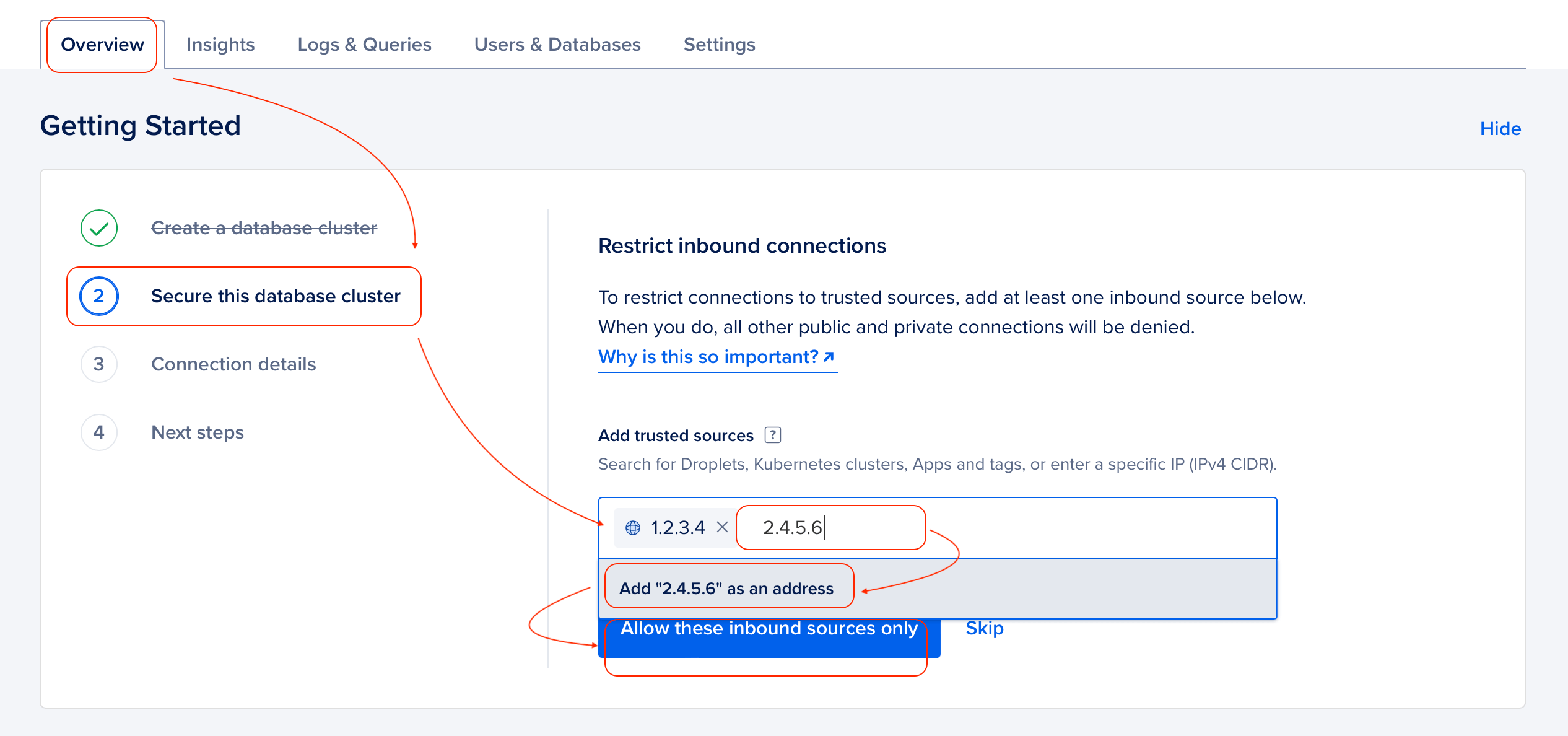Select the 'Secure this database cluster' step

coord(275,296)
